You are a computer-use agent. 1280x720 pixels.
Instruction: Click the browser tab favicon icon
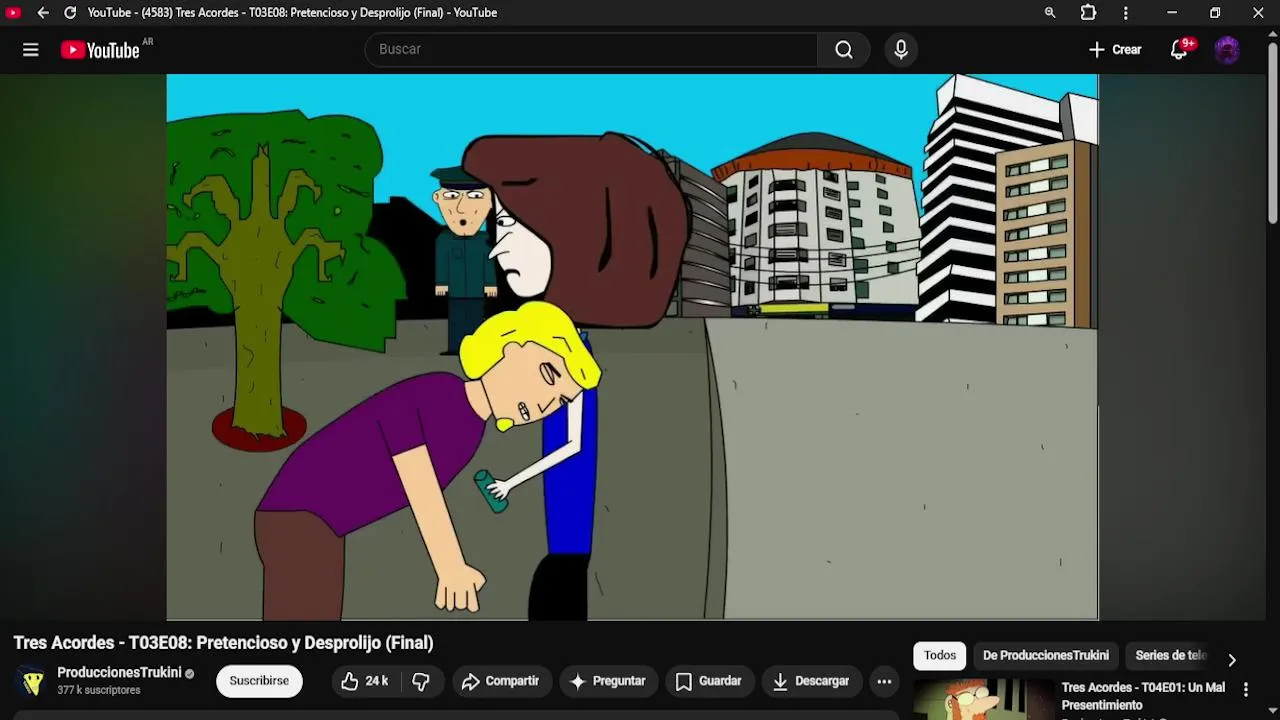13,13
